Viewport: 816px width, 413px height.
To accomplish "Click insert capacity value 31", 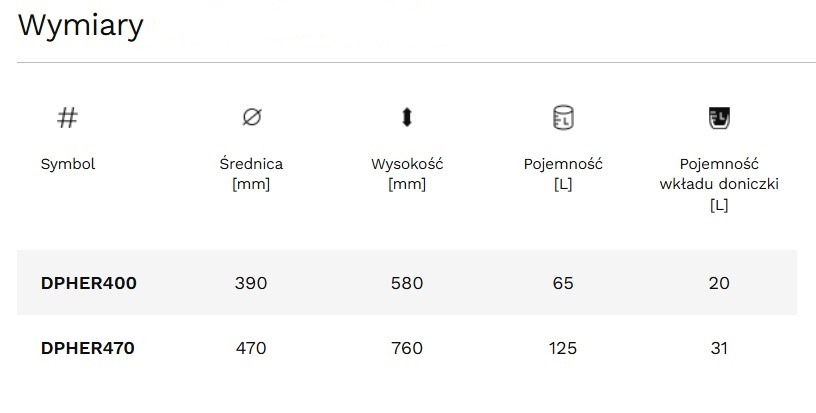I will 719,348.
